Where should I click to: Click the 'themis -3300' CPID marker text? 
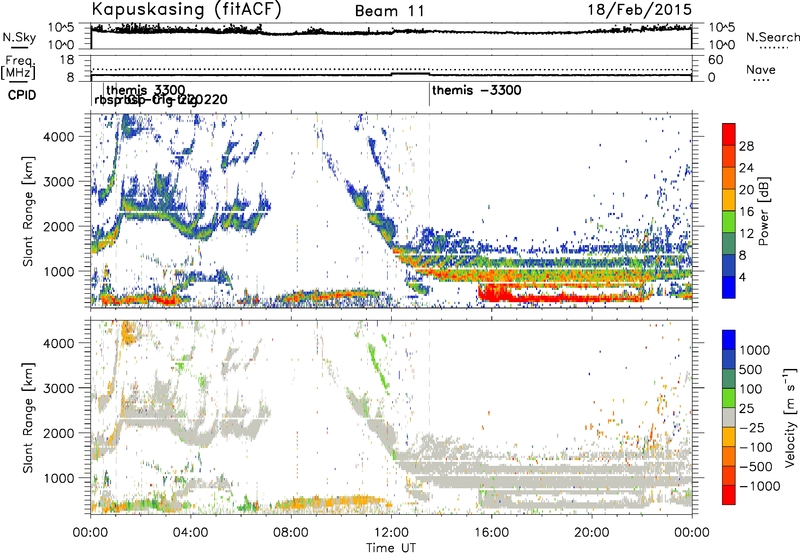point(477,90)
